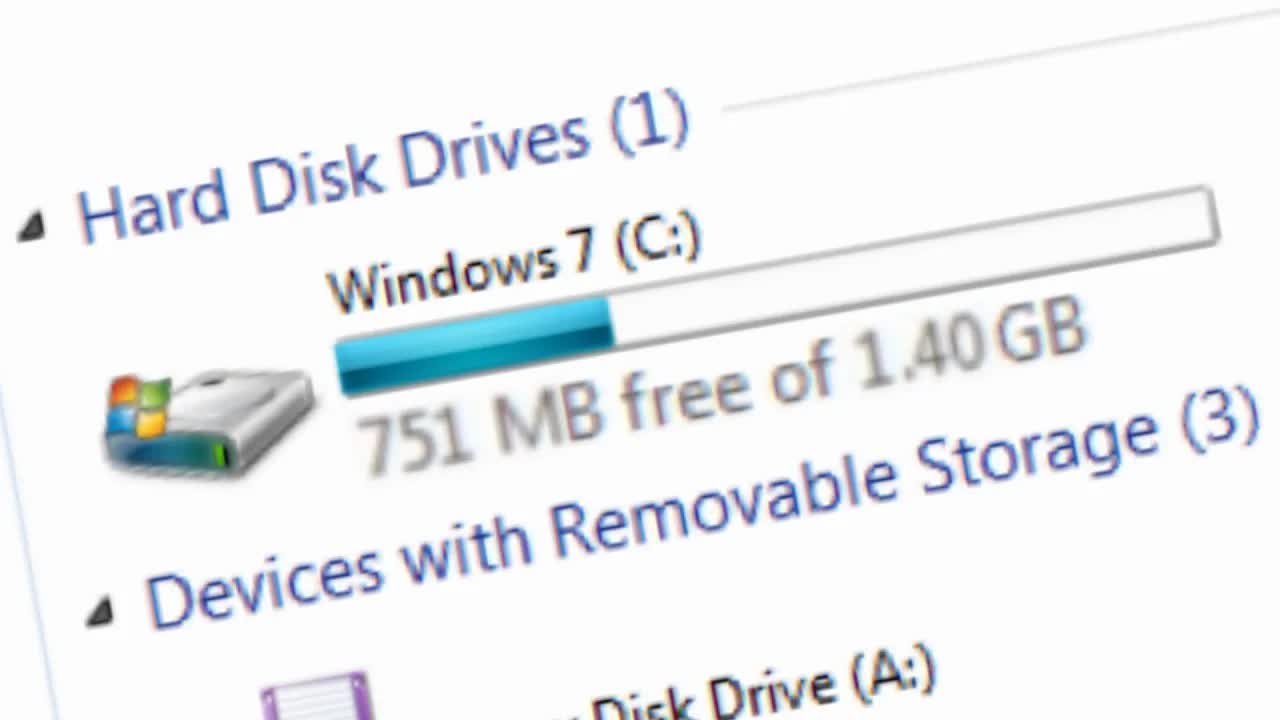Collapse the Hard Disk Drives group arrow
This screenshot has height=720, width=1280.
point(31,228)
